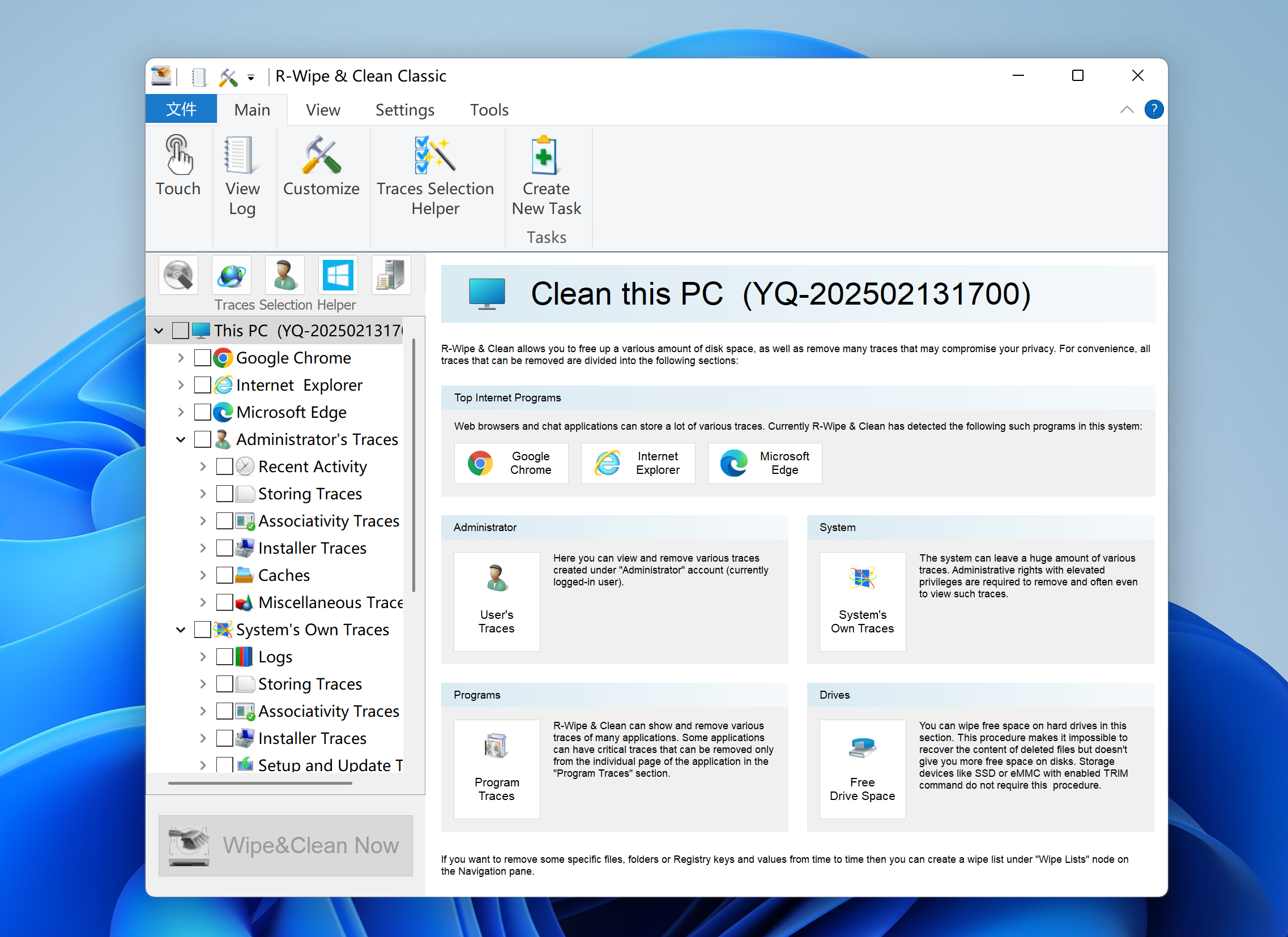1288x937 pixels.
Task: Open the quick access toolbar dropdown arrow
Action: click(x=250, y=78)
